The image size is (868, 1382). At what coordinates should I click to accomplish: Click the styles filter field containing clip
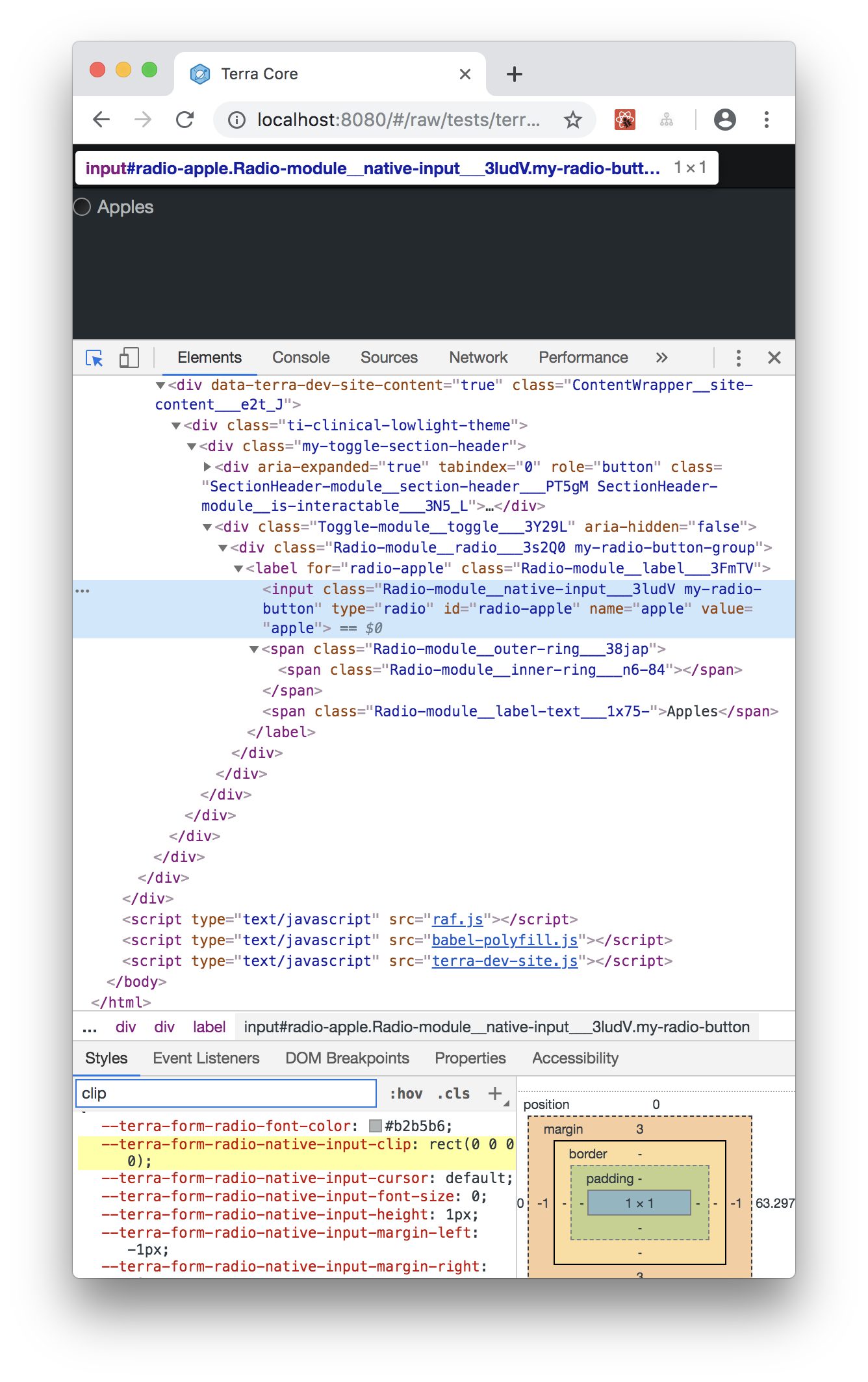click(226, 1093)
